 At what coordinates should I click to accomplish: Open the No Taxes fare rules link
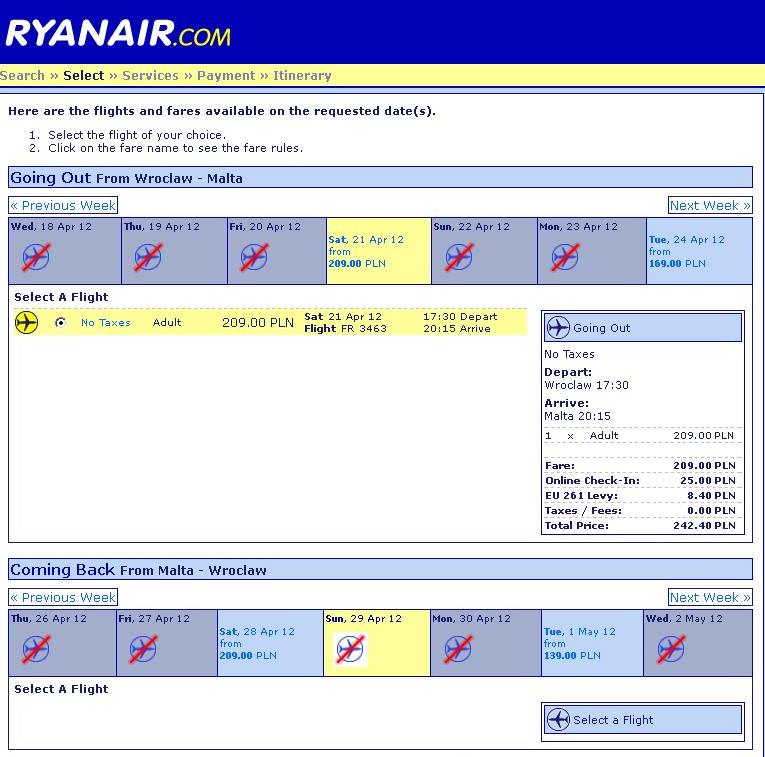pos(106,322)
